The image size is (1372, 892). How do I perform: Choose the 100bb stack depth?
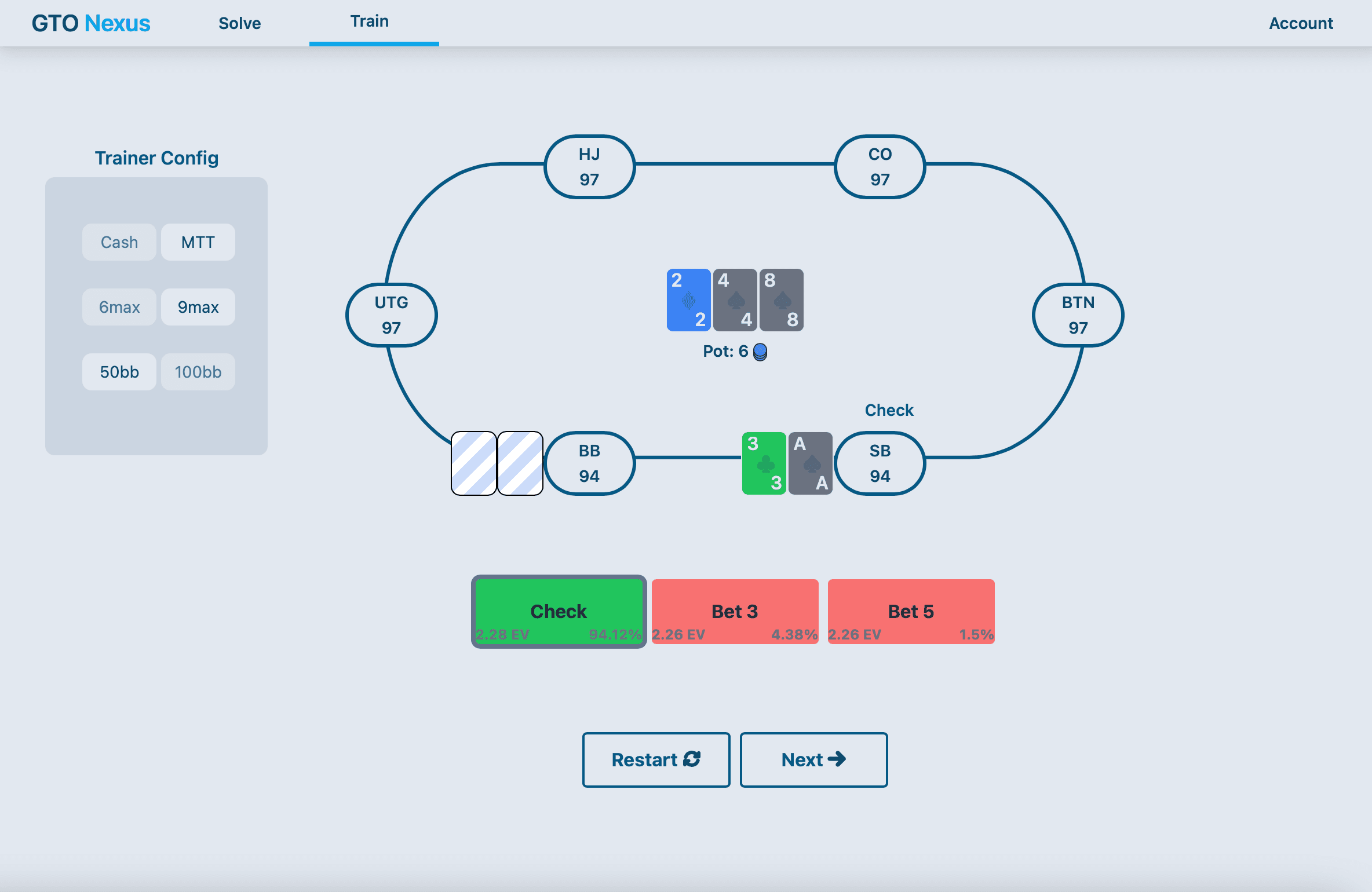point(198,372)
